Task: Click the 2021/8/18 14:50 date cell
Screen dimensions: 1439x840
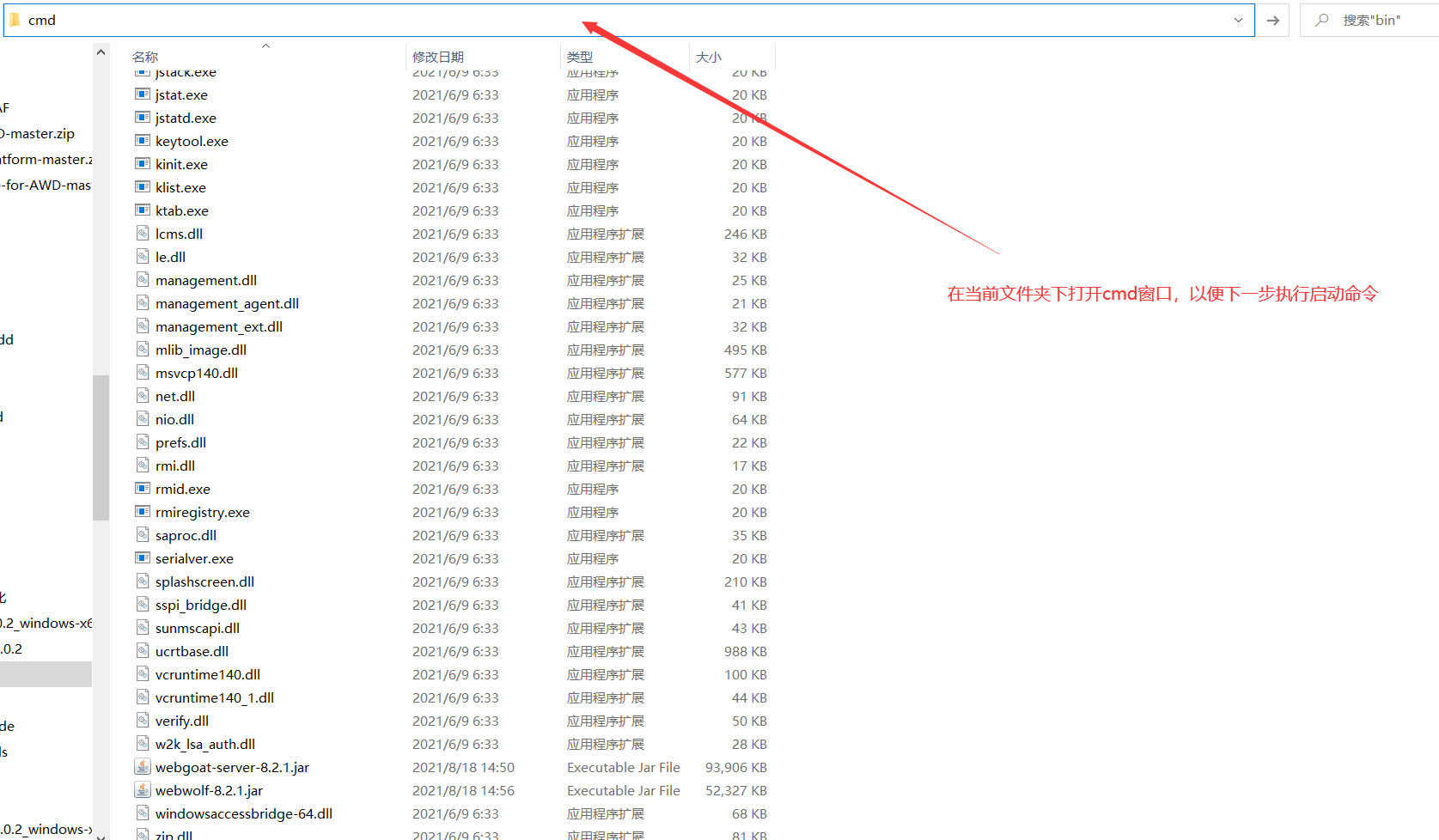Action: pyautogui.click(x=463, y=767)
